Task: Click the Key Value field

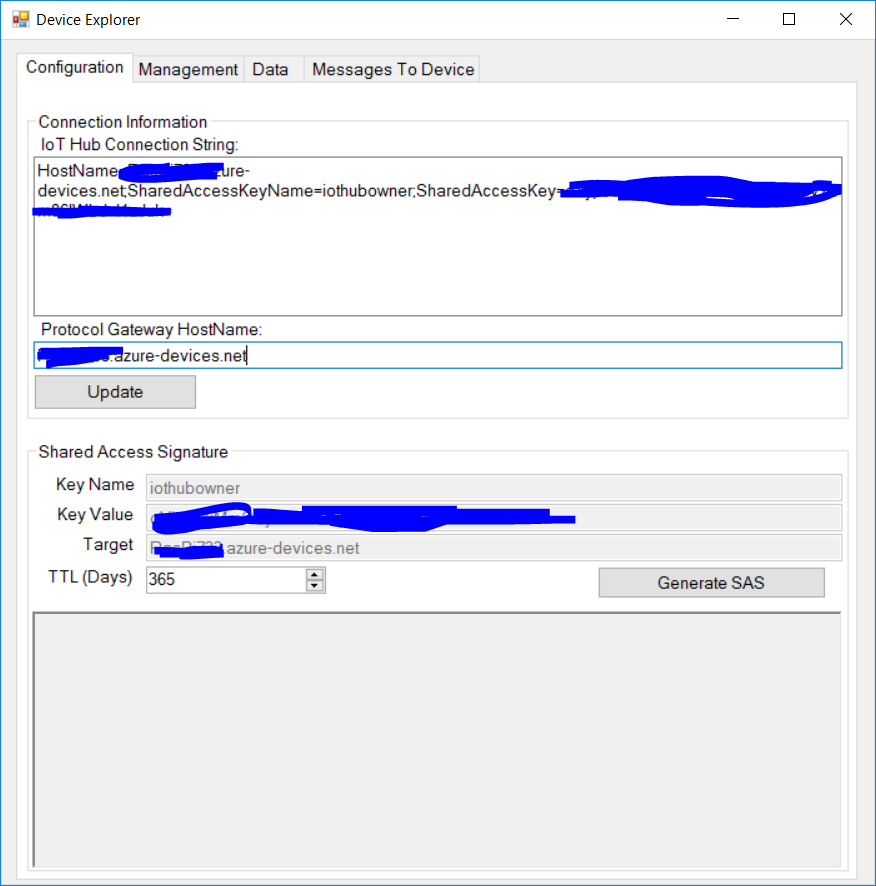Action: 494,518
